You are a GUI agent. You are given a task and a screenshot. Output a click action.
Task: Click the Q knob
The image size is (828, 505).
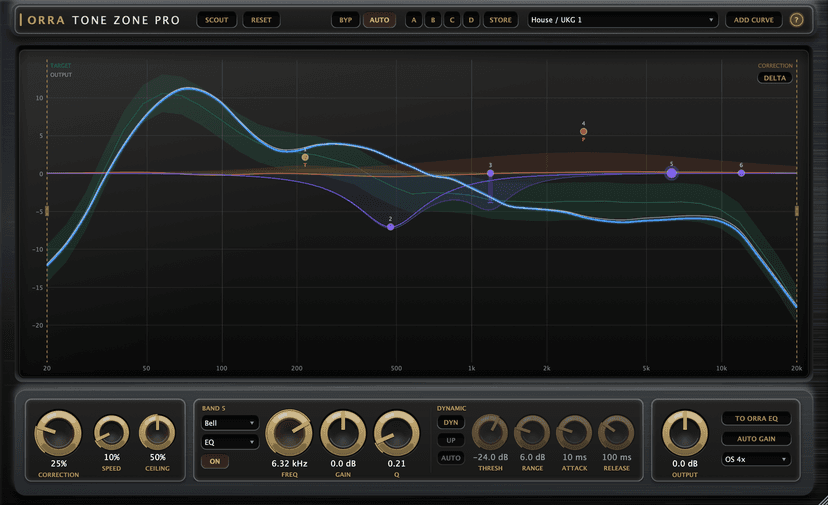point(397,433)
